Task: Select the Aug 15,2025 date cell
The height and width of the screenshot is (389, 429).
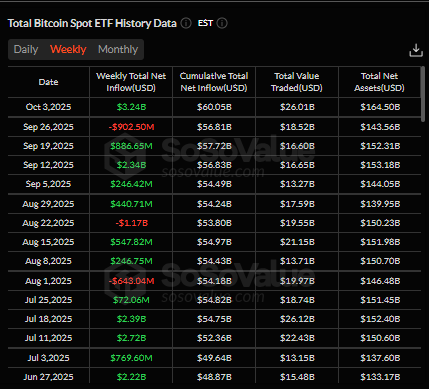Action: (49, 242)
